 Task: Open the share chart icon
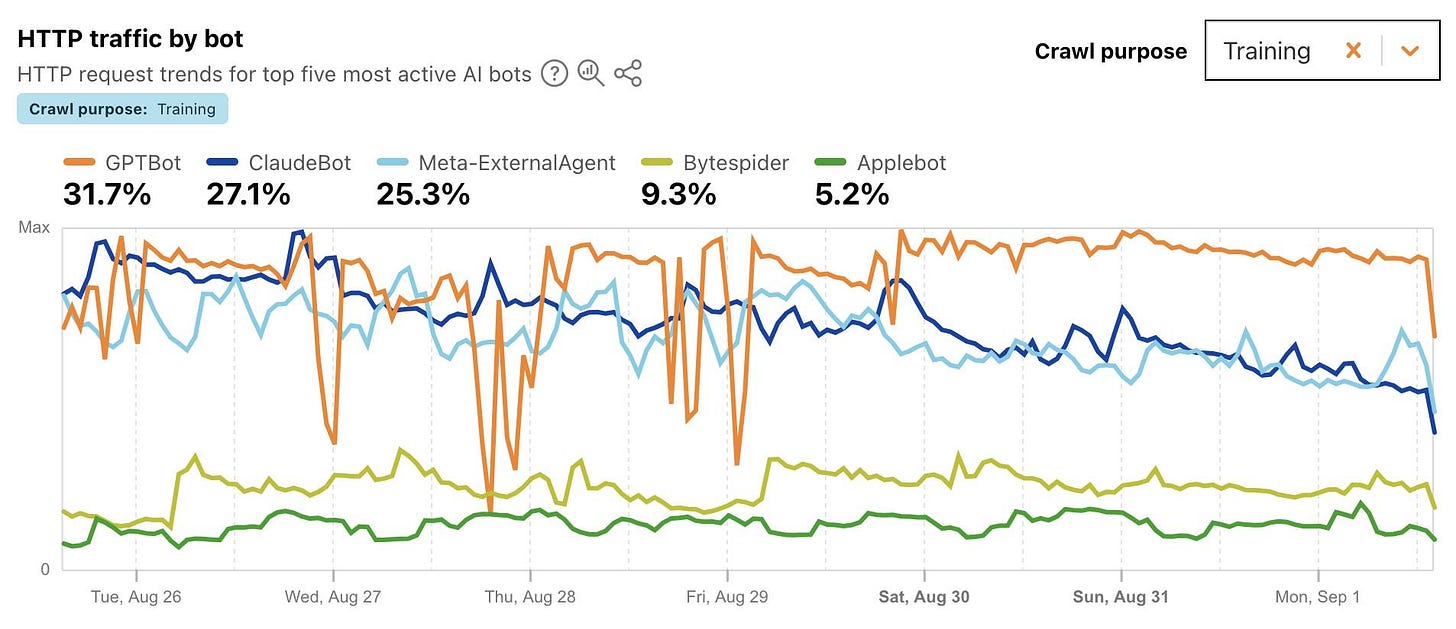(628, 74)
